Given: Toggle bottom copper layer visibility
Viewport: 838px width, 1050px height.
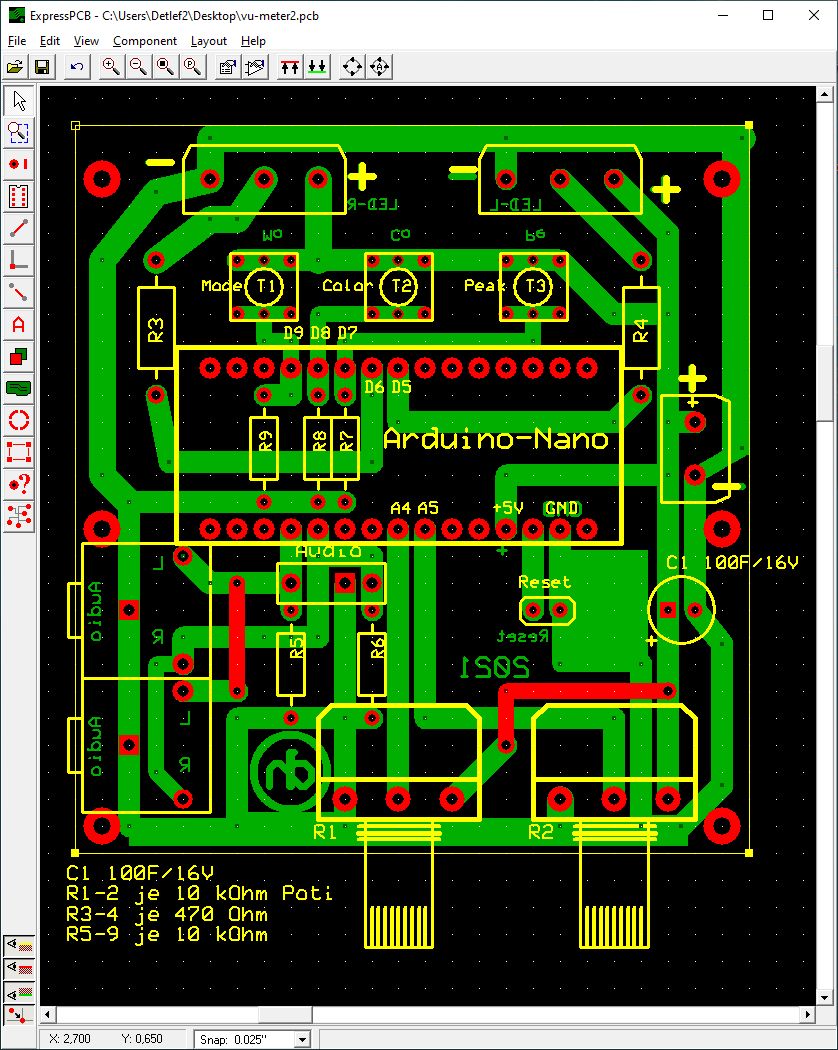Looking at the screenshot, I should coord(19,992).
